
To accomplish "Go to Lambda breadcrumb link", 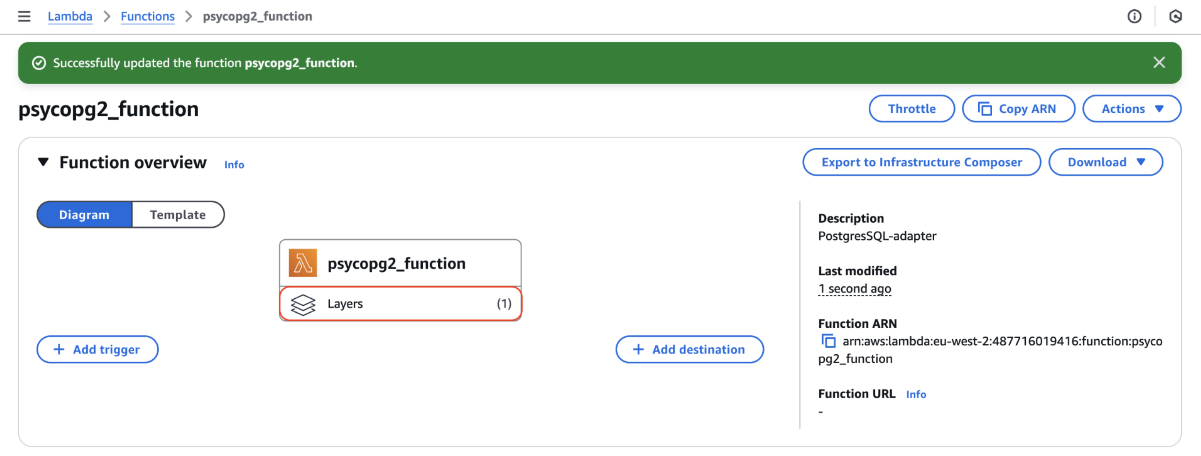I will [70, 16].
